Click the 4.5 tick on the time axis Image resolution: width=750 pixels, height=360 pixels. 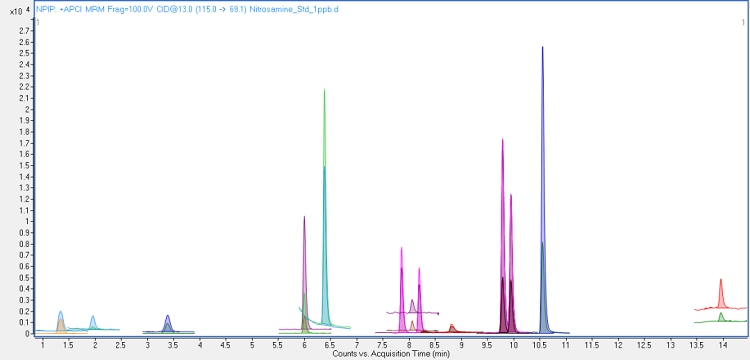pos(226,345)
